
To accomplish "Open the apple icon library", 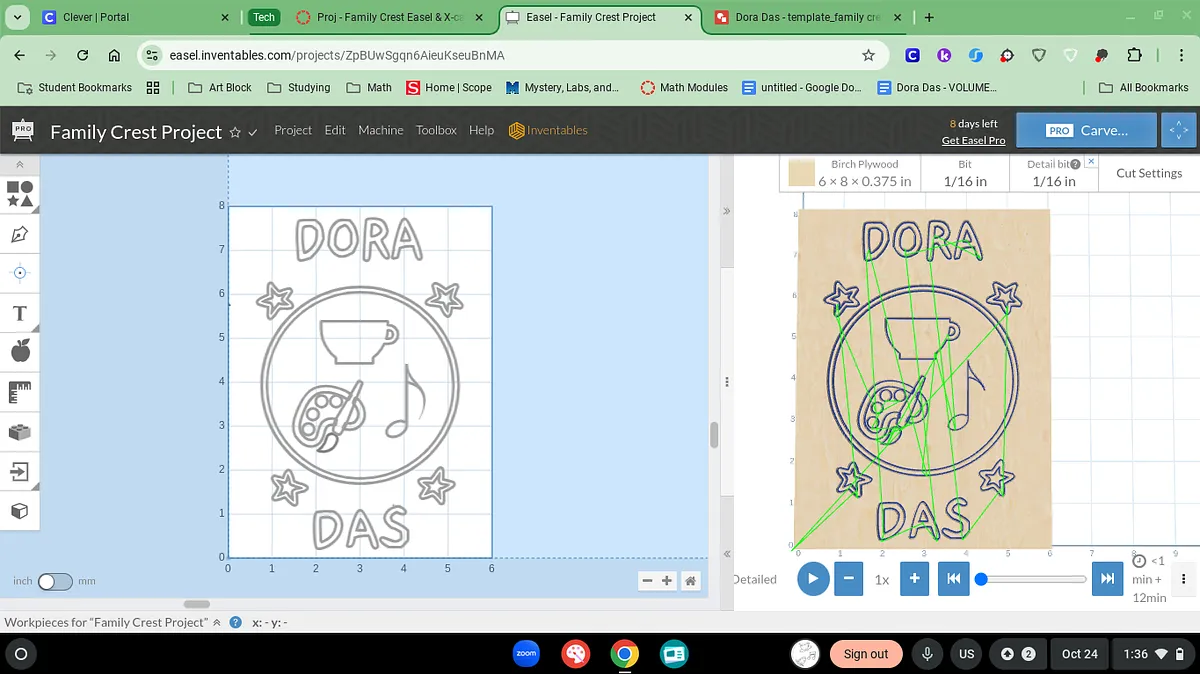I will coord(20,351).
